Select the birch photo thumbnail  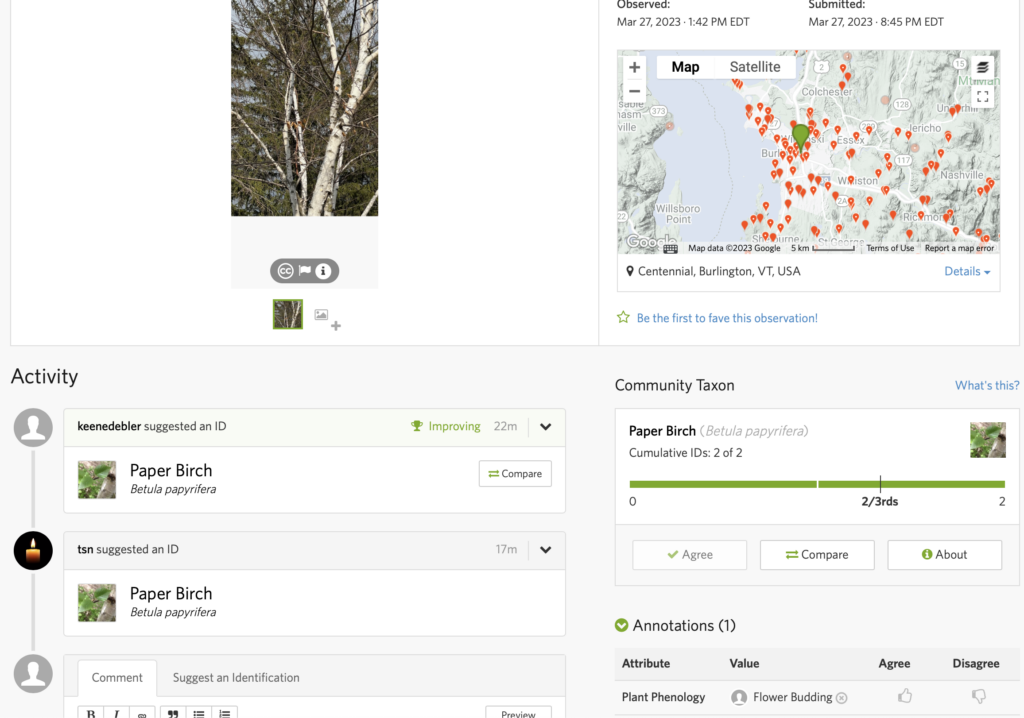point(288,314)
